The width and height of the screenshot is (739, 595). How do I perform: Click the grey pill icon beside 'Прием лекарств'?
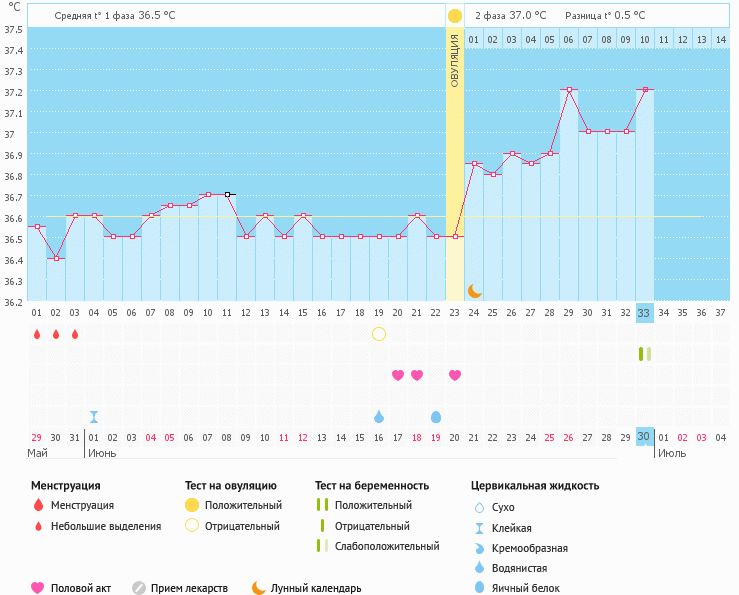139,588
